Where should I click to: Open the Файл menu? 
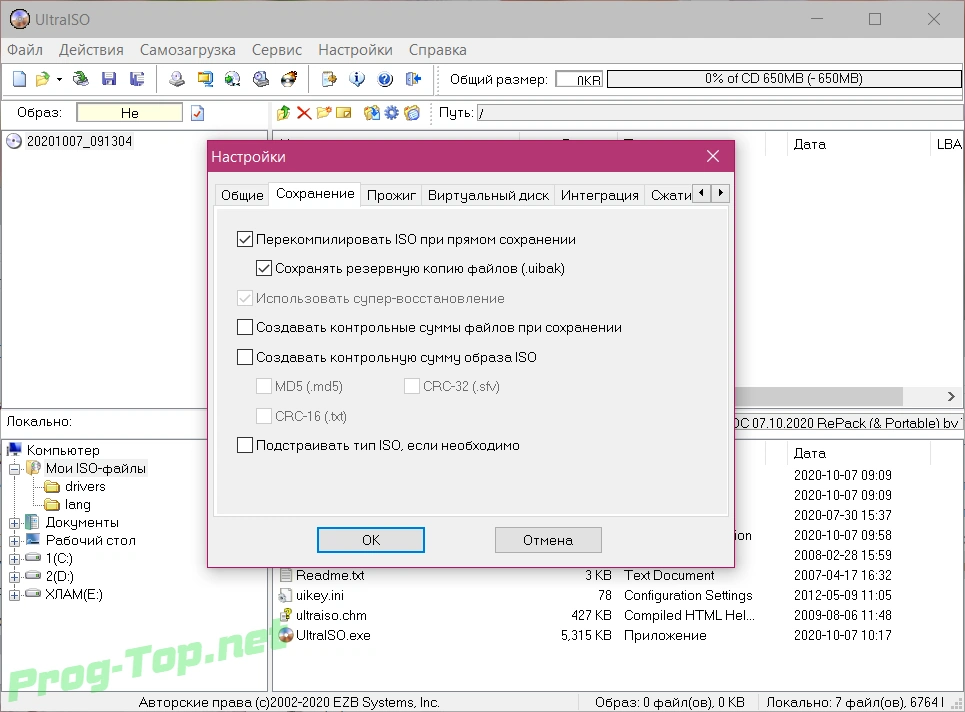(25, 50)
